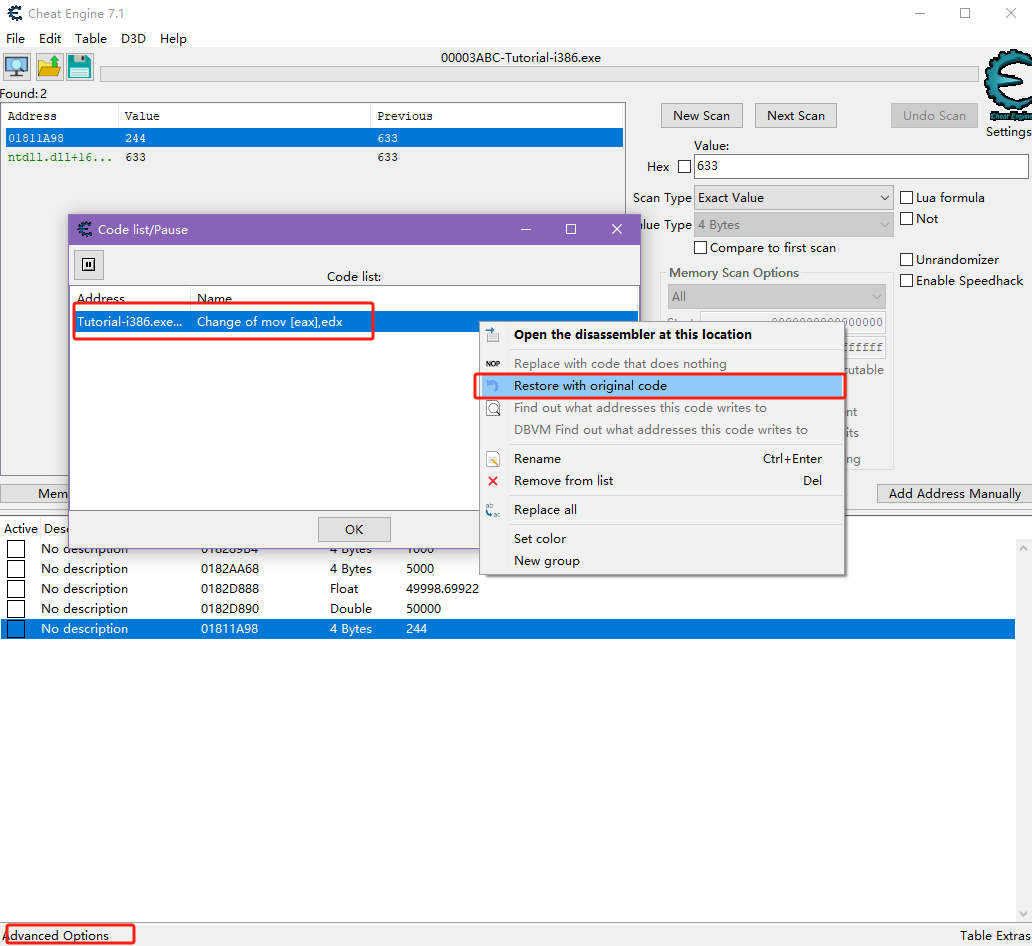Click the Next Scan button

(796, 116)
